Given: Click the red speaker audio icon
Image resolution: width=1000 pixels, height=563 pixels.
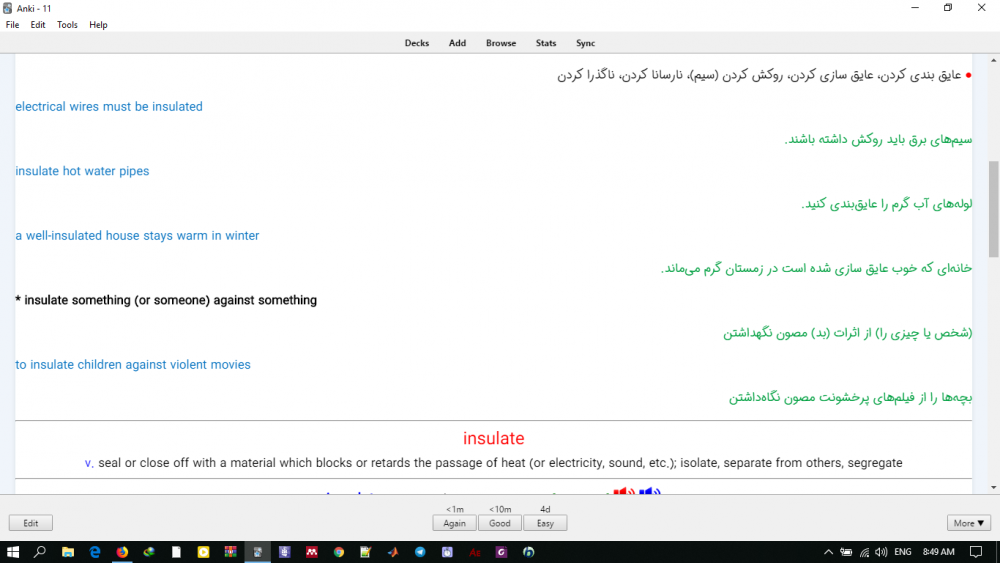Looking at the screenshot, I should (x=624, y=491).
